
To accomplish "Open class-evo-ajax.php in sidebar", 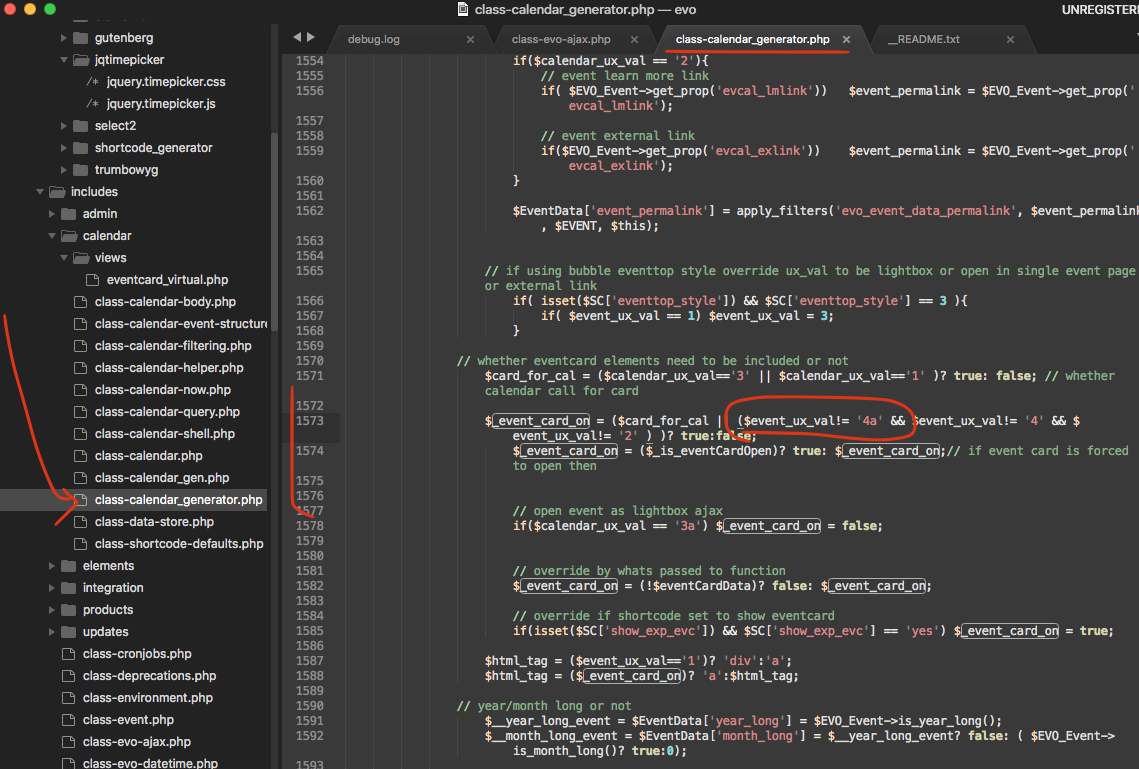I will 137,742.
